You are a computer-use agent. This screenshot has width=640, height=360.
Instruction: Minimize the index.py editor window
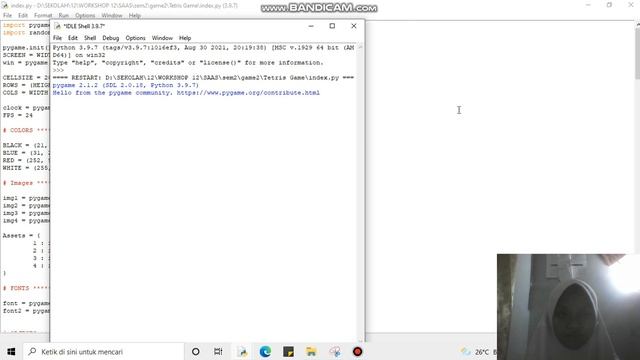(588, 5)
